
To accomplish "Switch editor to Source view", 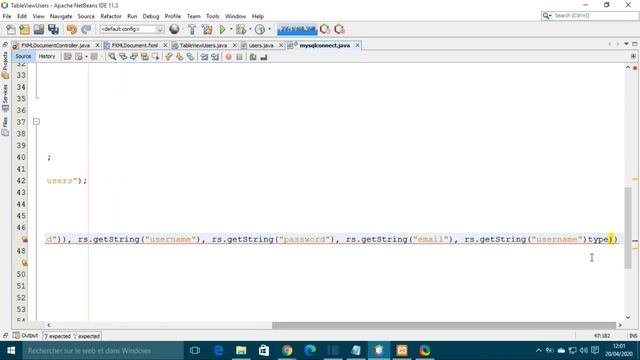I will coord(23,56).
